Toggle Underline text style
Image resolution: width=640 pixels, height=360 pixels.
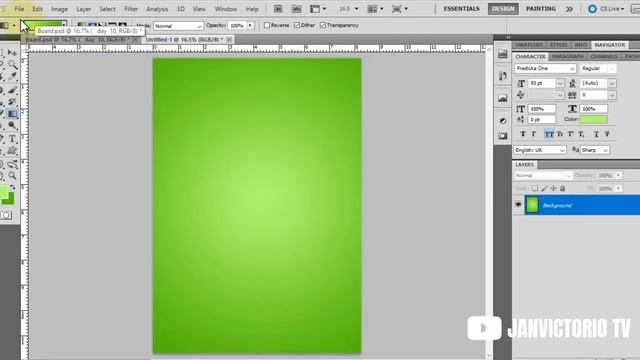596,134
